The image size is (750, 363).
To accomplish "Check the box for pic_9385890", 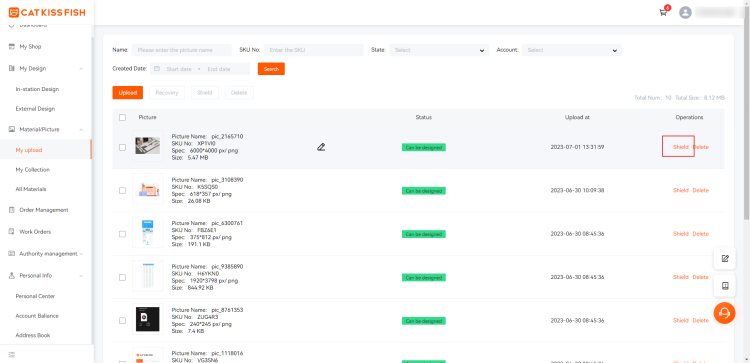I will (122, 277).
